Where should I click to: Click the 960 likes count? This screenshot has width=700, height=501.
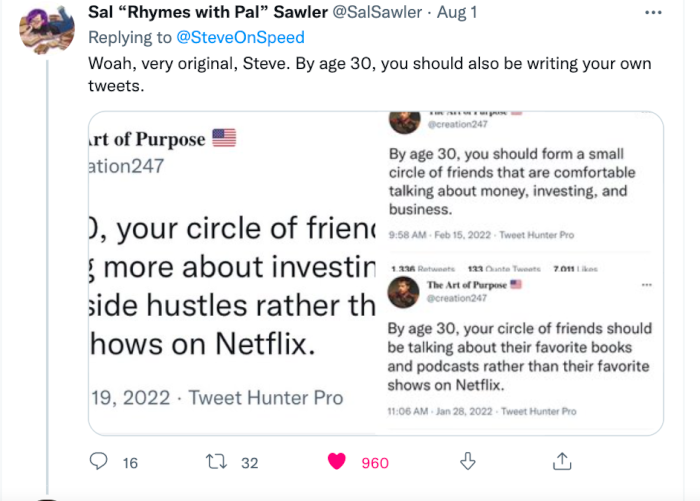pos(375,463)
